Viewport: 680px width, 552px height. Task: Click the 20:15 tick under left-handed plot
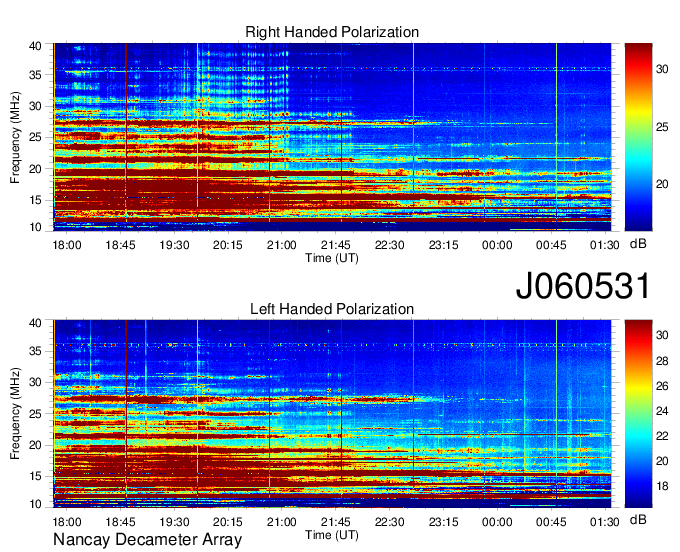(x=228, y=522)
